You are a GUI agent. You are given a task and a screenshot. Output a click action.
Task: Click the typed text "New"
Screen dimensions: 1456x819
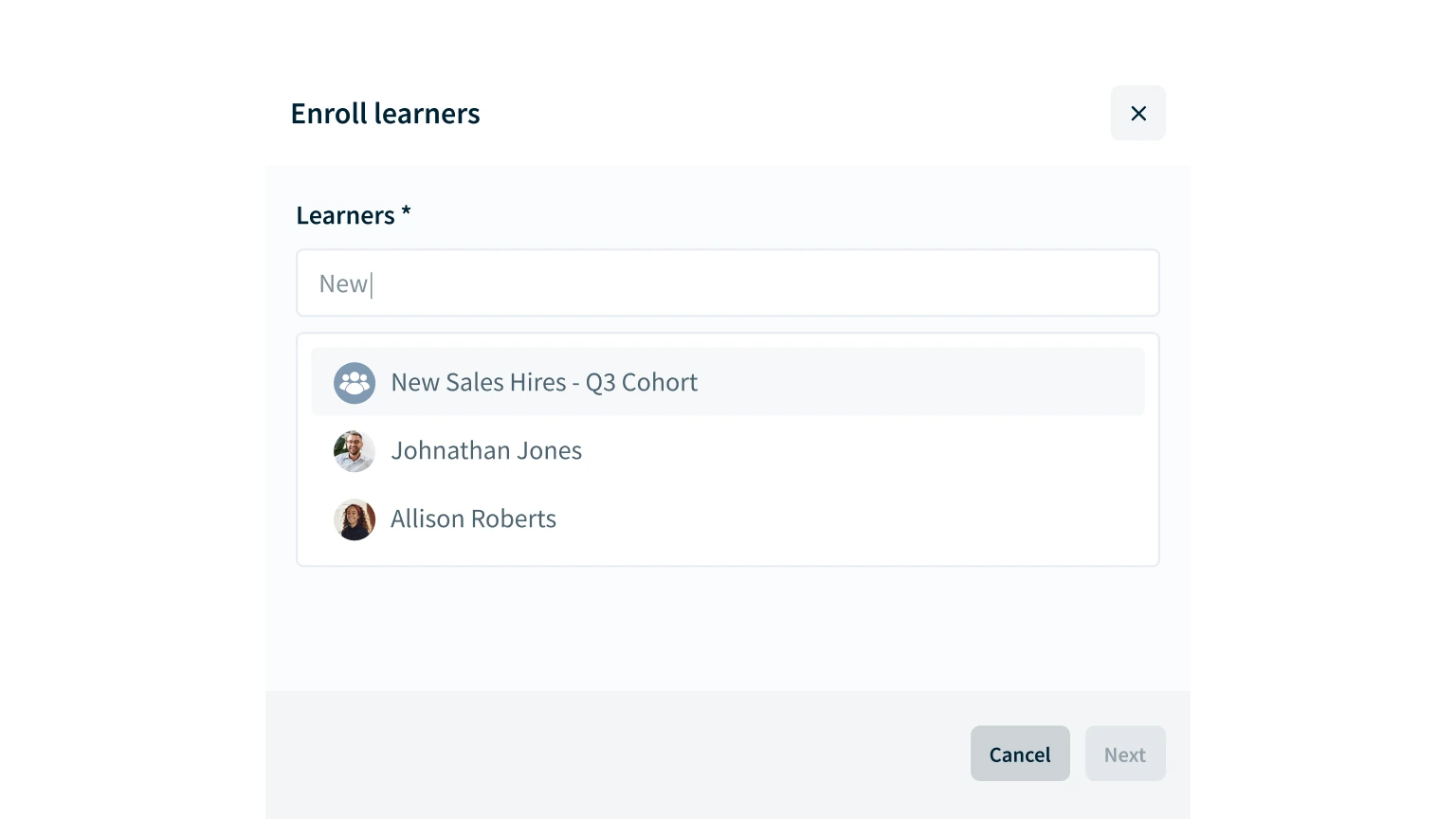click(342, 284)
